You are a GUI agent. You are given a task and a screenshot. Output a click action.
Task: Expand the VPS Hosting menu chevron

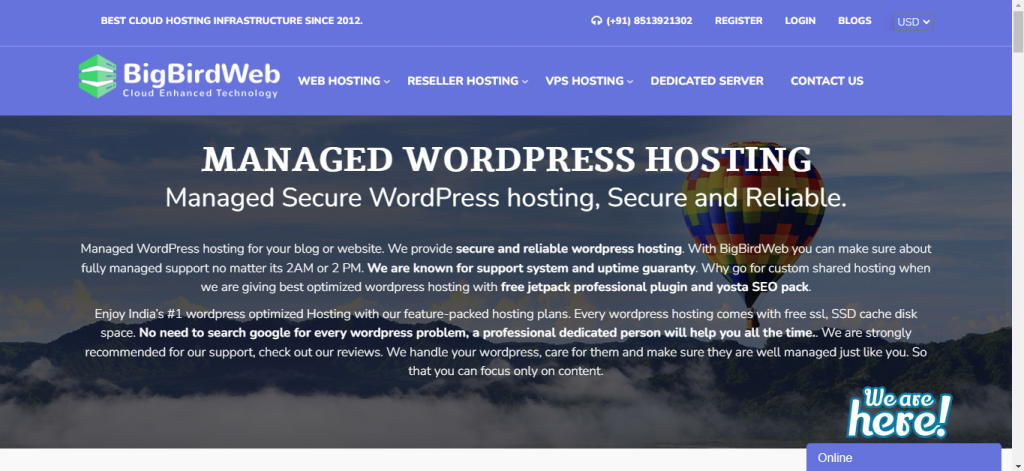click(630, 82)
